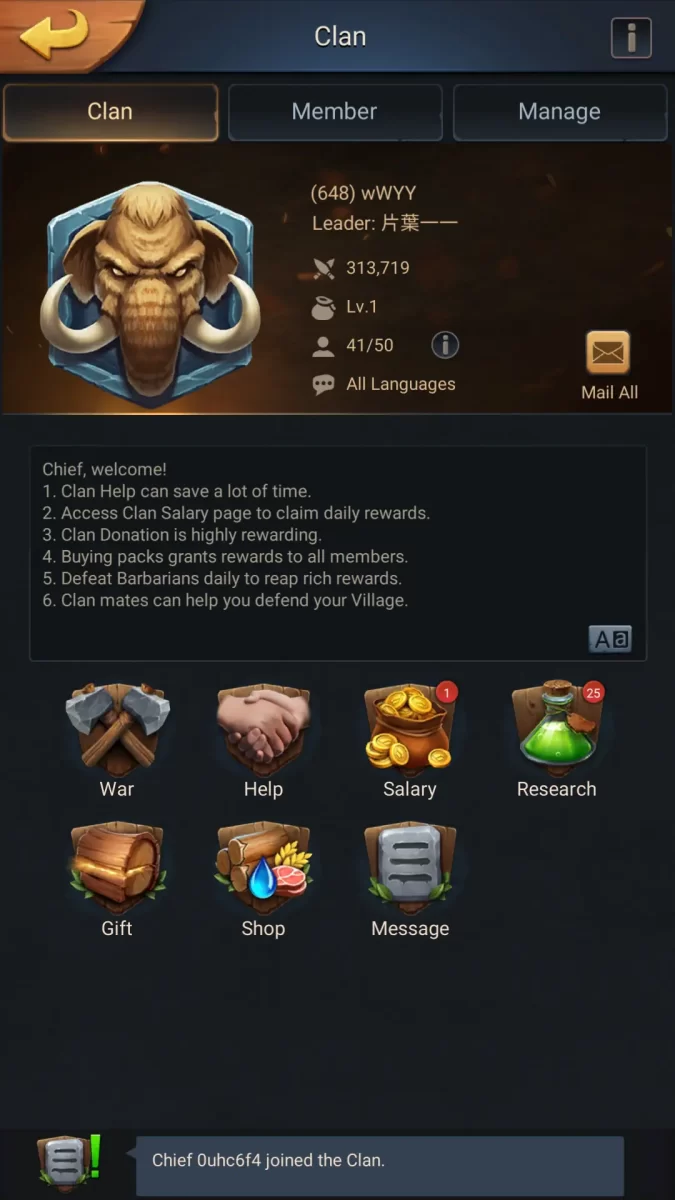Tap the mammoth clan emblem

pos(150,294)
